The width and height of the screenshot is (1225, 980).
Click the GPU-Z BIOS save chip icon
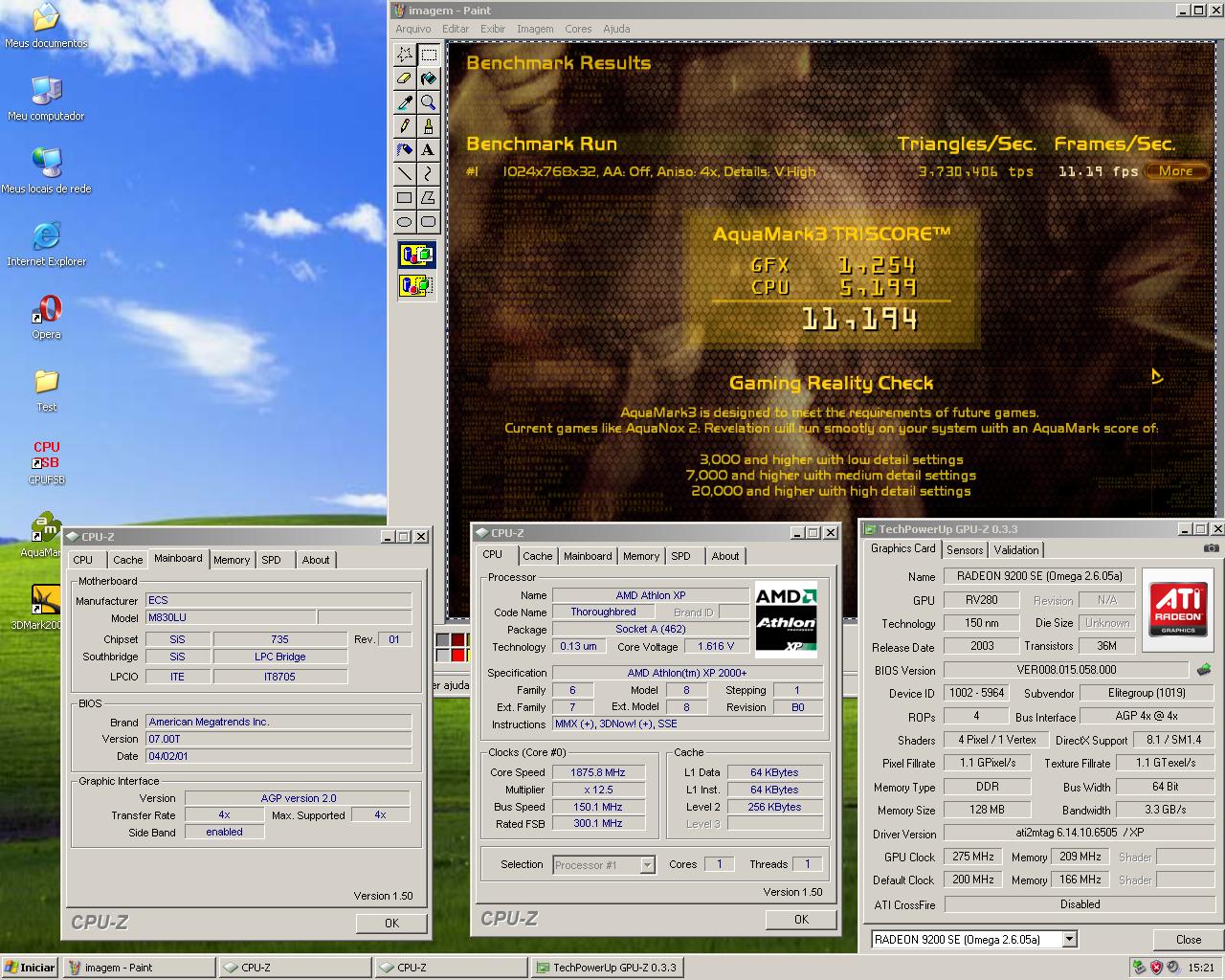click(x=1204, y=670)
